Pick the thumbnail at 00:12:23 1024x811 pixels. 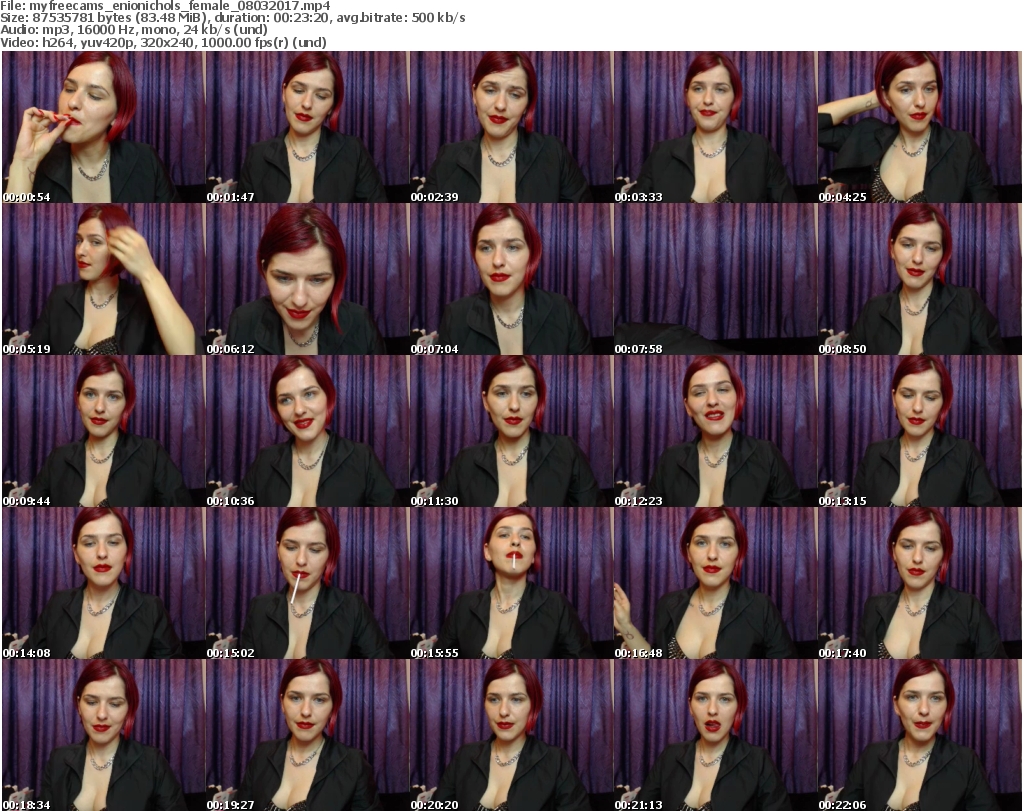tap(715, 431)
